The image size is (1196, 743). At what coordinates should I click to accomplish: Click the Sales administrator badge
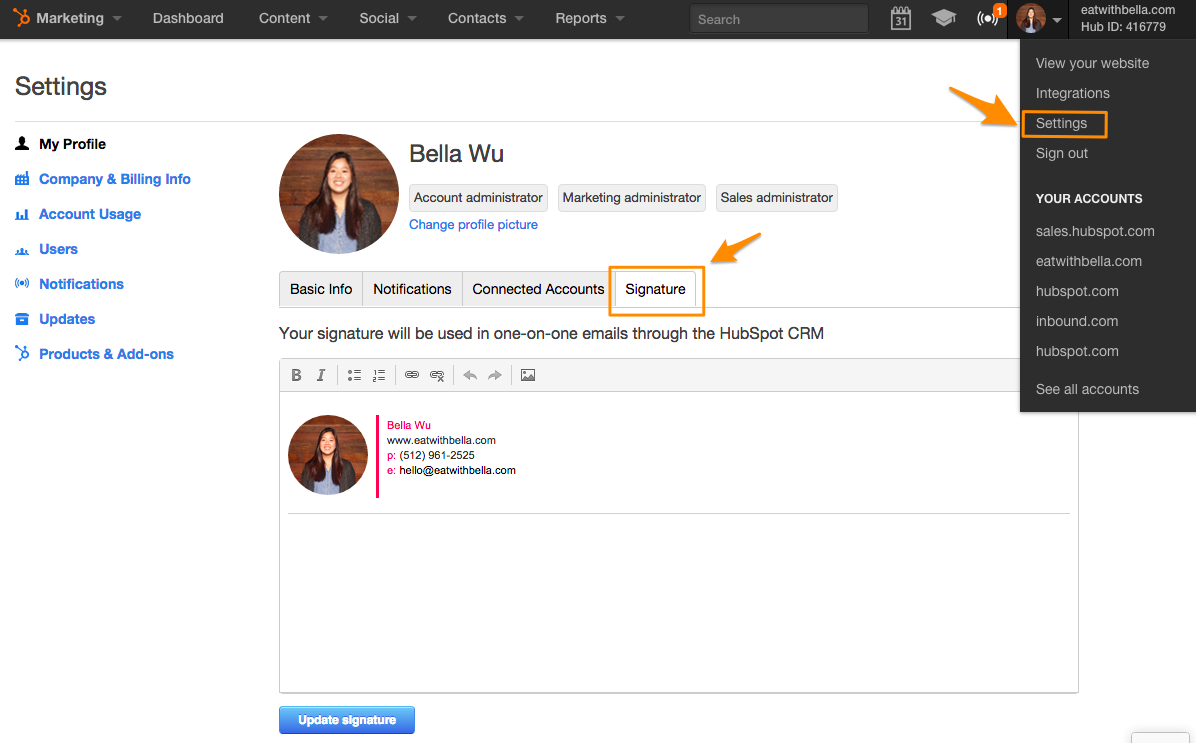coord(776,198)
